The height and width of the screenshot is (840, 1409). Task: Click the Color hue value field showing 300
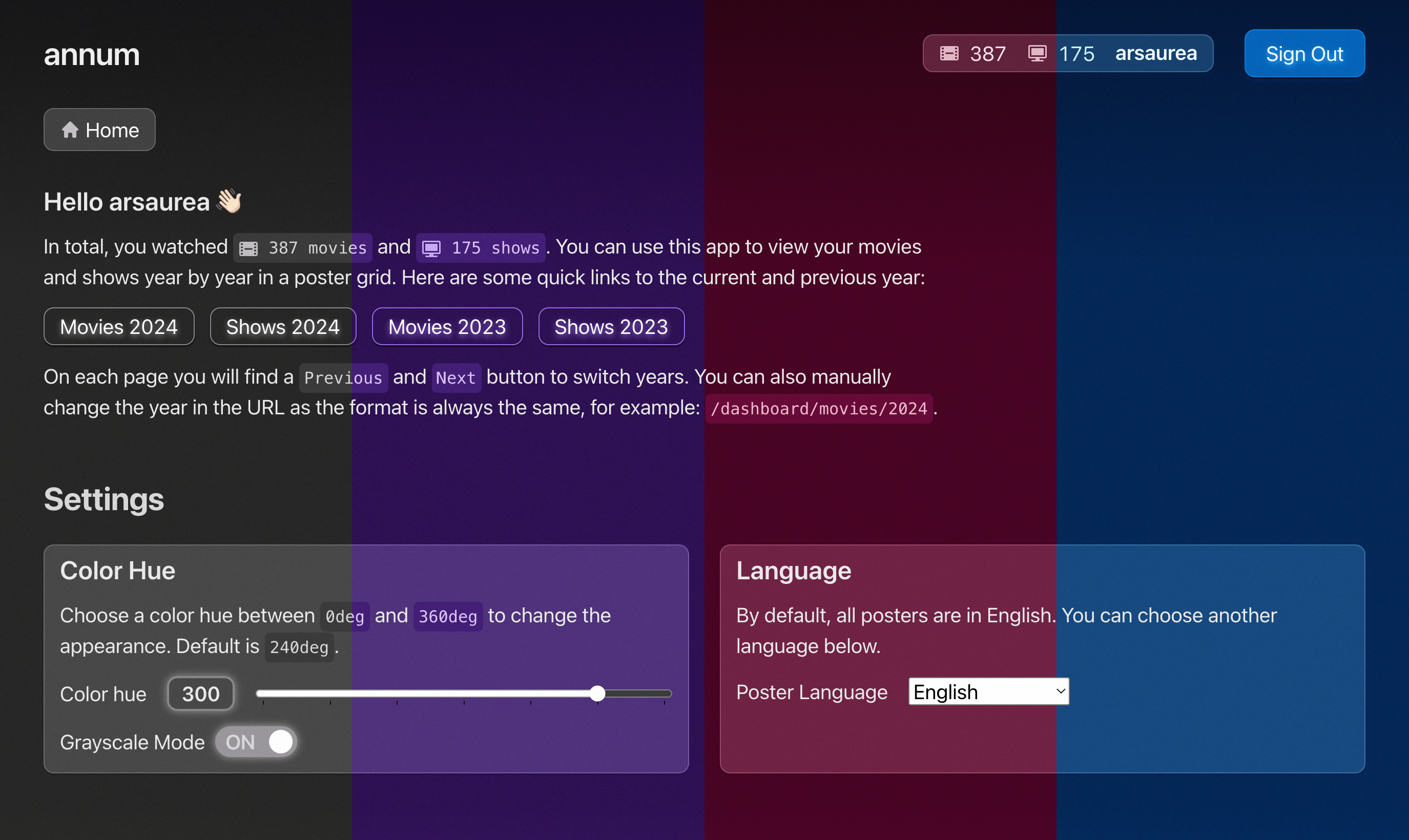(x=200, y=694)
